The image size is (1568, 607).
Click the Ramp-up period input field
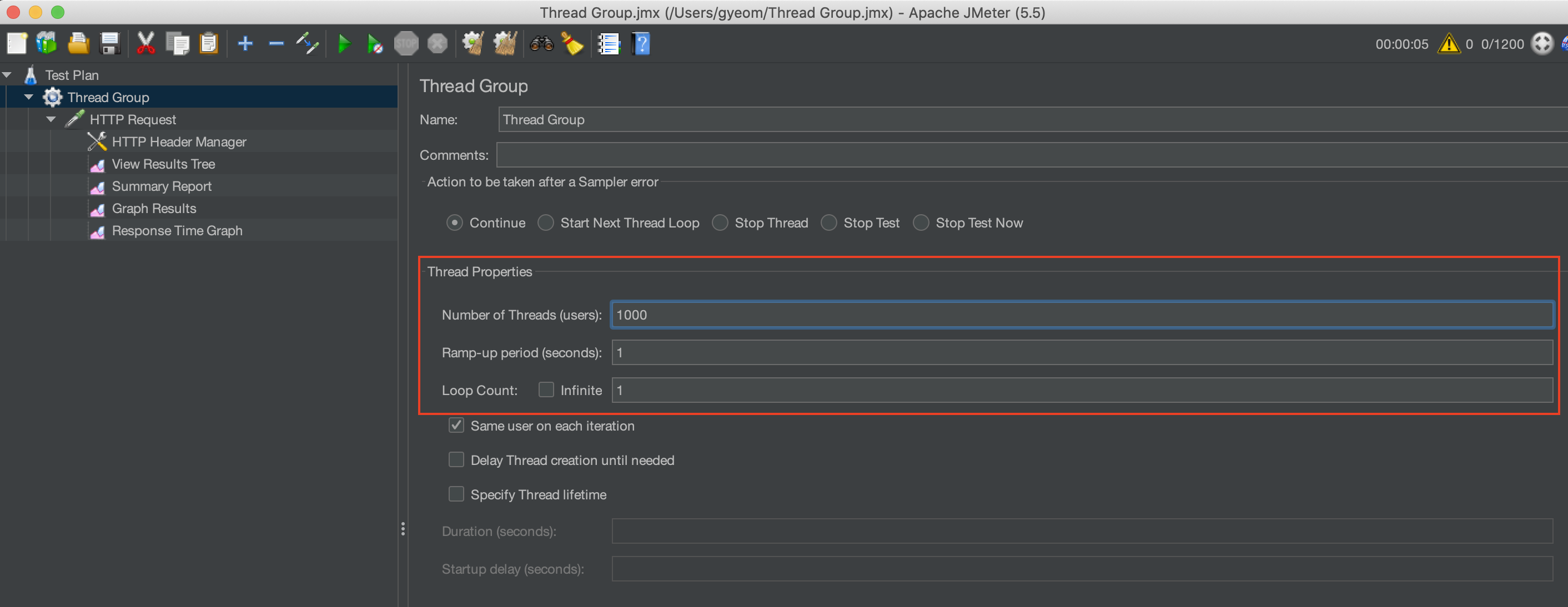click(1081, 352)
